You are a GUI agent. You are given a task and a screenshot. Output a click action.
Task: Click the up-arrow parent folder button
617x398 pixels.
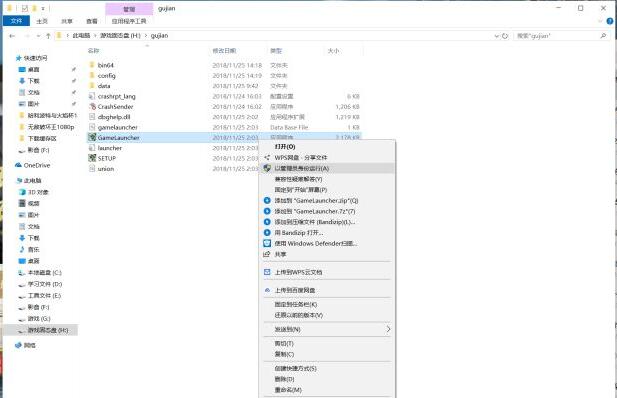48,36
